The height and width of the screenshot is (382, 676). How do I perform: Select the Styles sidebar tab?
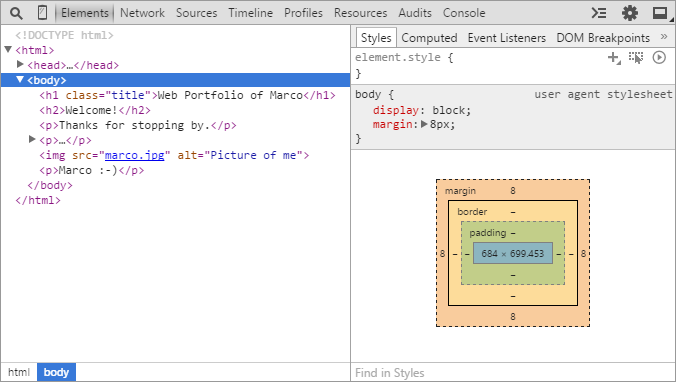click(376, 38)
